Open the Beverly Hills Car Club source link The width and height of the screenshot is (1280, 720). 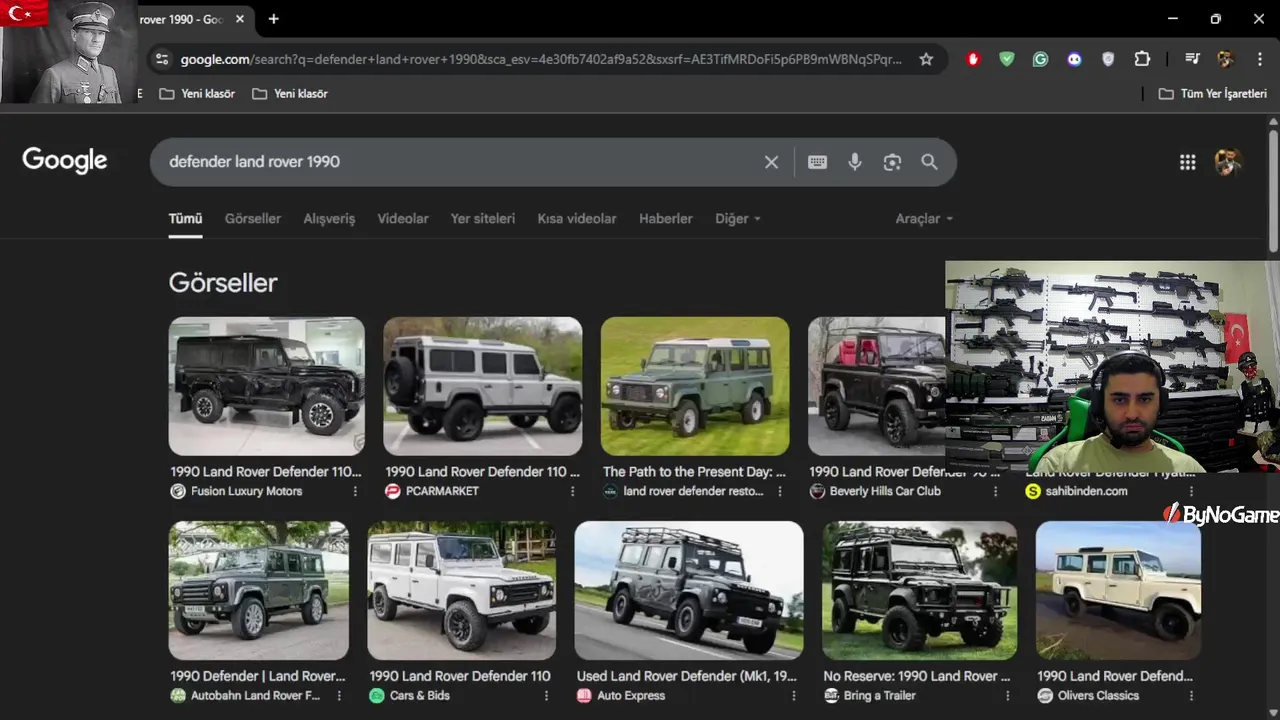pos(875,491)
